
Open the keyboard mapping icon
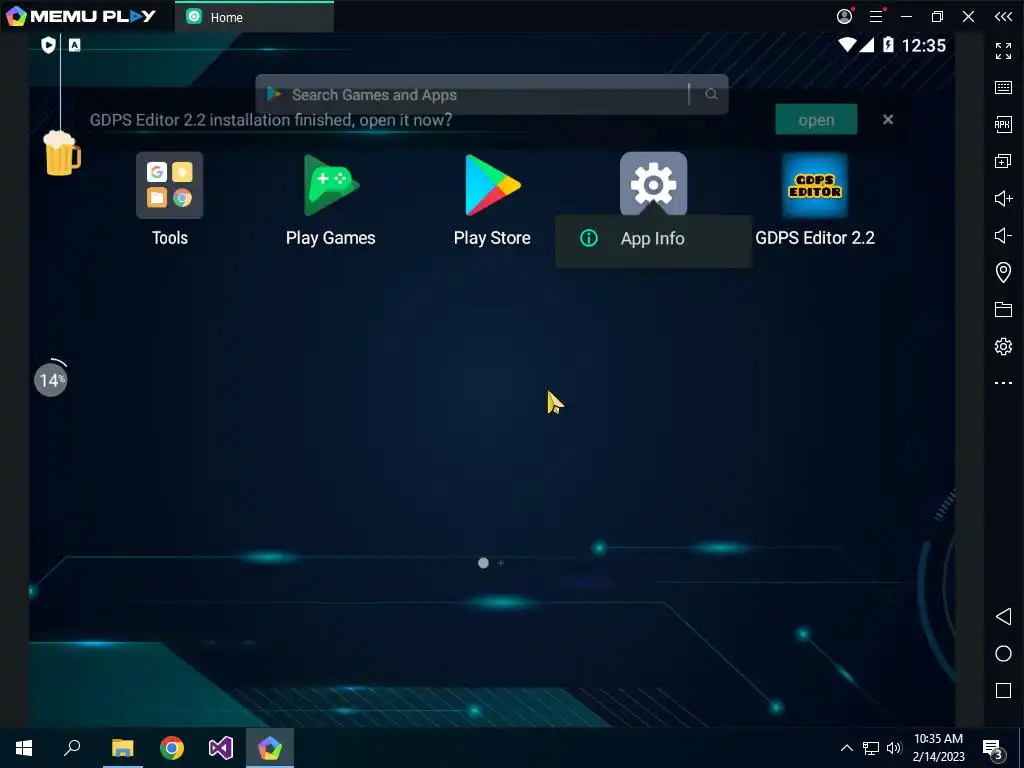tap(1003, 88)
